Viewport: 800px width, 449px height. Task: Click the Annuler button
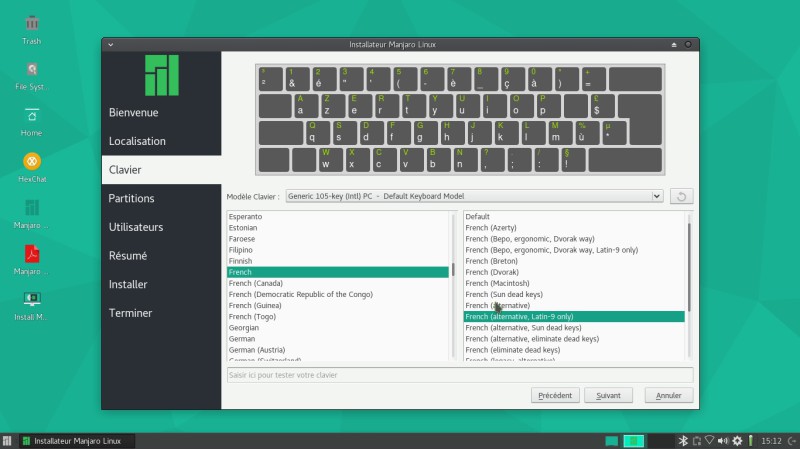coord(668,395)
